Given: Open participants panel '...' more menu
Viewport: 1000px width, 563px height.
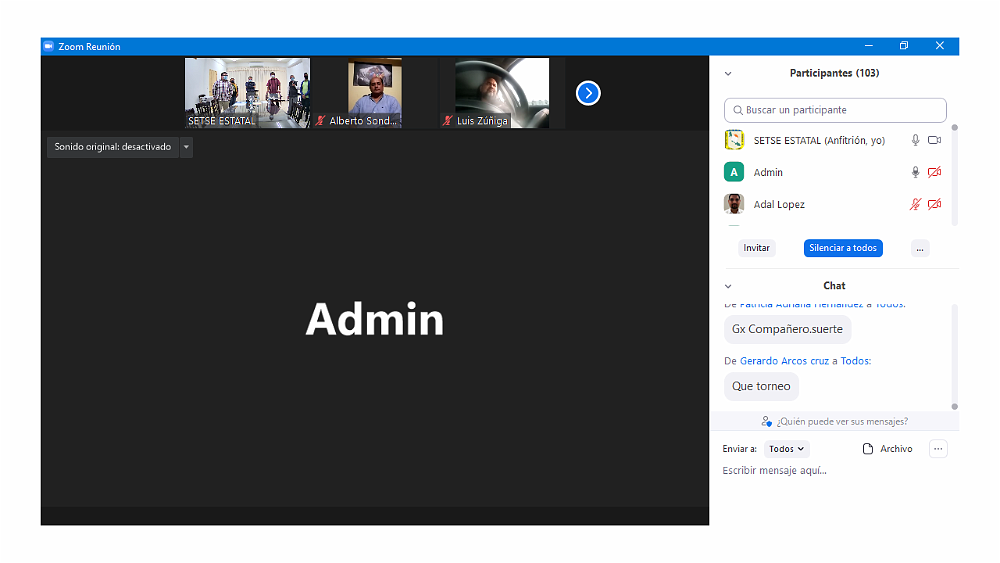Looking at the screenshot, I should click(x=920, y=248).
